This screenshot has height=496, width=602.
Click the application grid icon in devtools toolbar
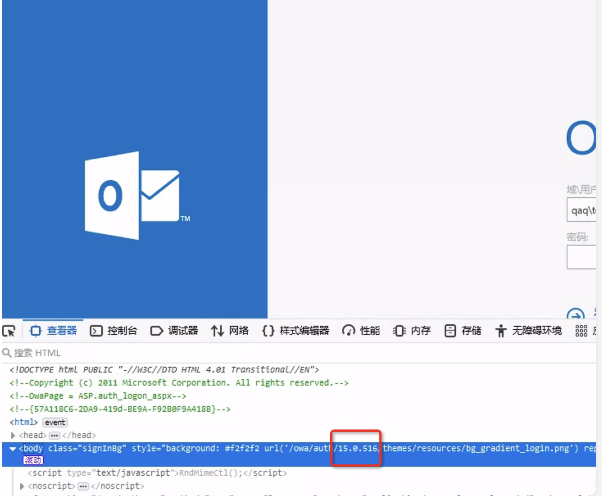pyautogui.click(x=581, y=331)
